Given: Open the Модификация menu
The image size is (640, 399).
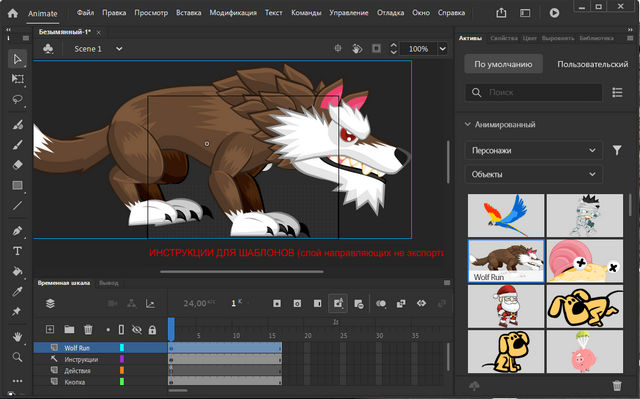Looking at the screenshot, I should (x=233, y=13).
